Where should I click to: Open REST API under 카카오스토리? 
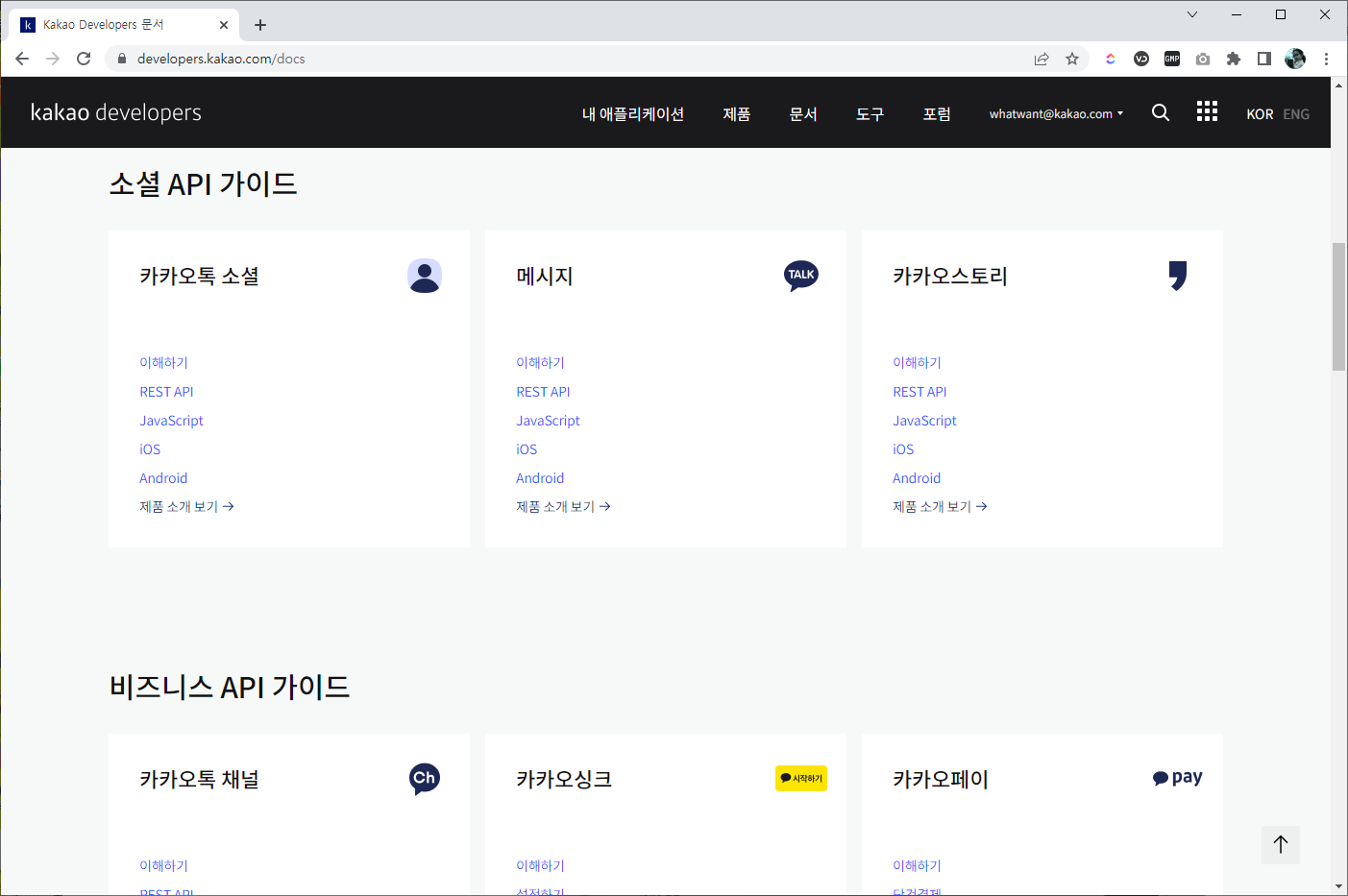coord(919,392)
